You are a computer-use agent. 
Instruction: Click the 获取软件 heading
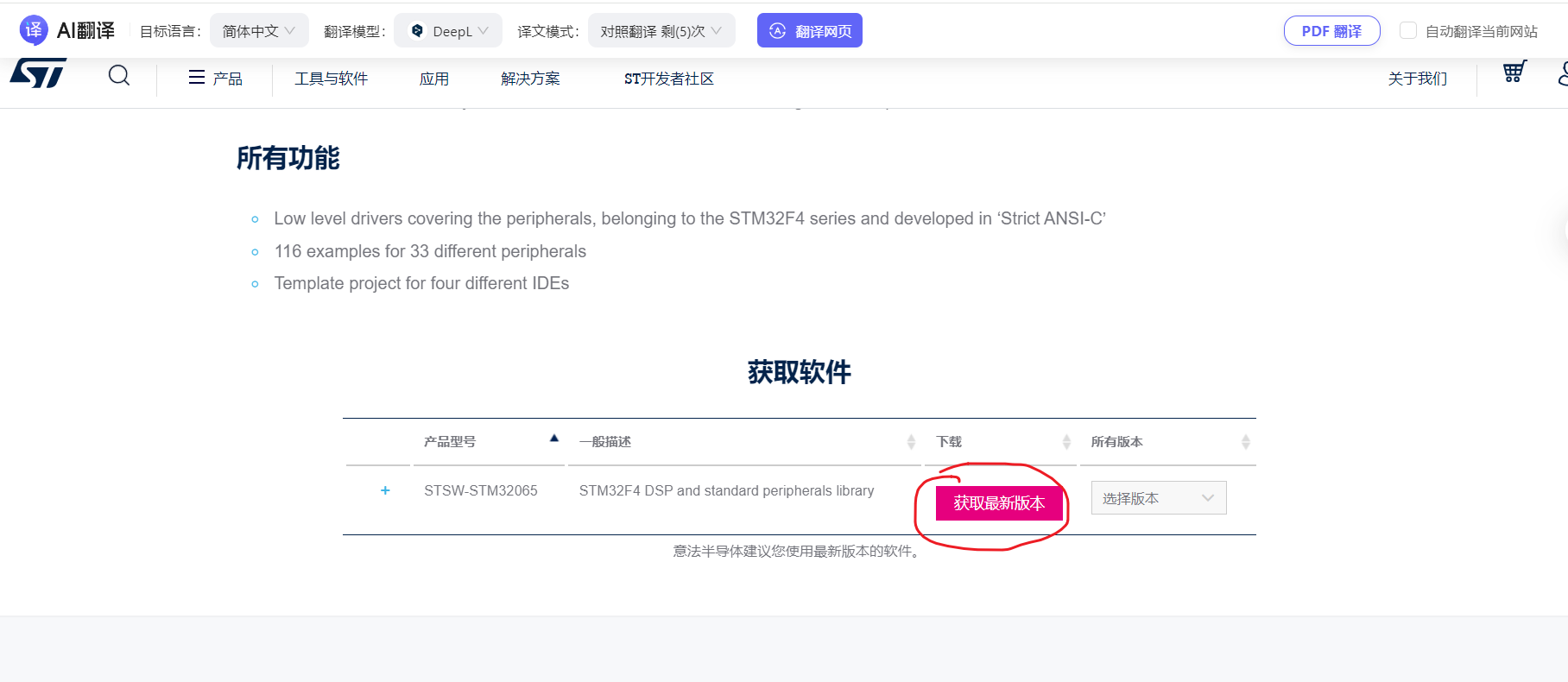click(x=800, y=372)
